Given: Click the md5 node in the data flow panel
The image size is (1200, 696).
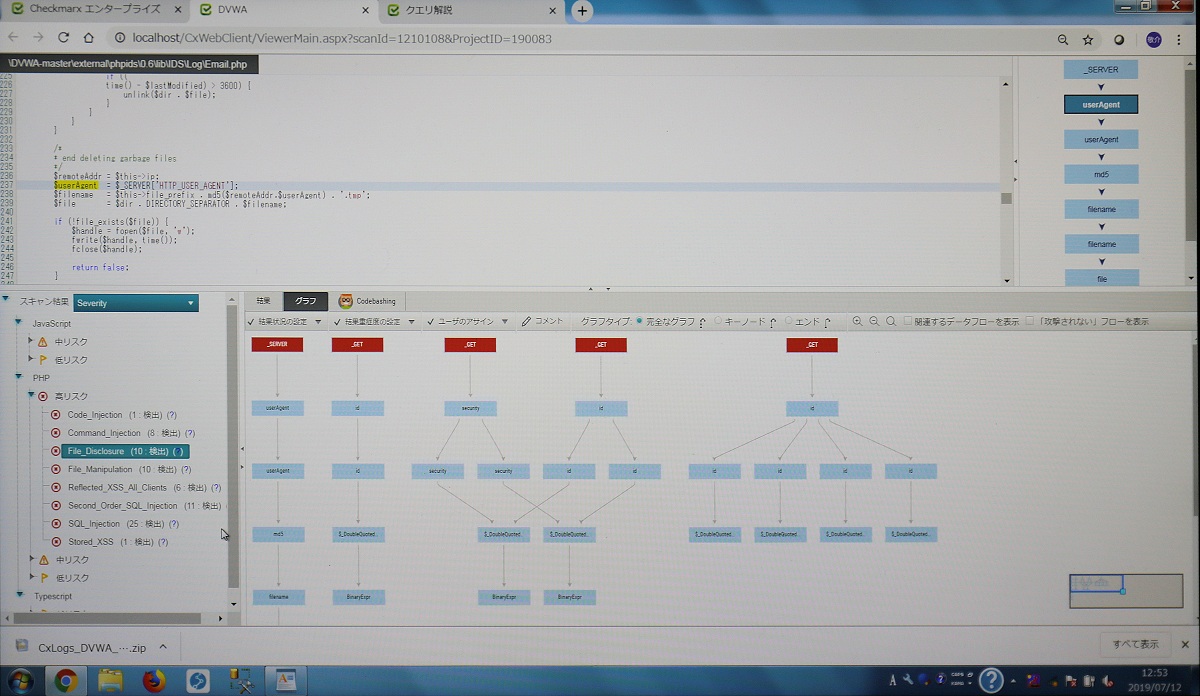Looking at the screenshot, I should pyautogui.click(x=1101, y=174).
